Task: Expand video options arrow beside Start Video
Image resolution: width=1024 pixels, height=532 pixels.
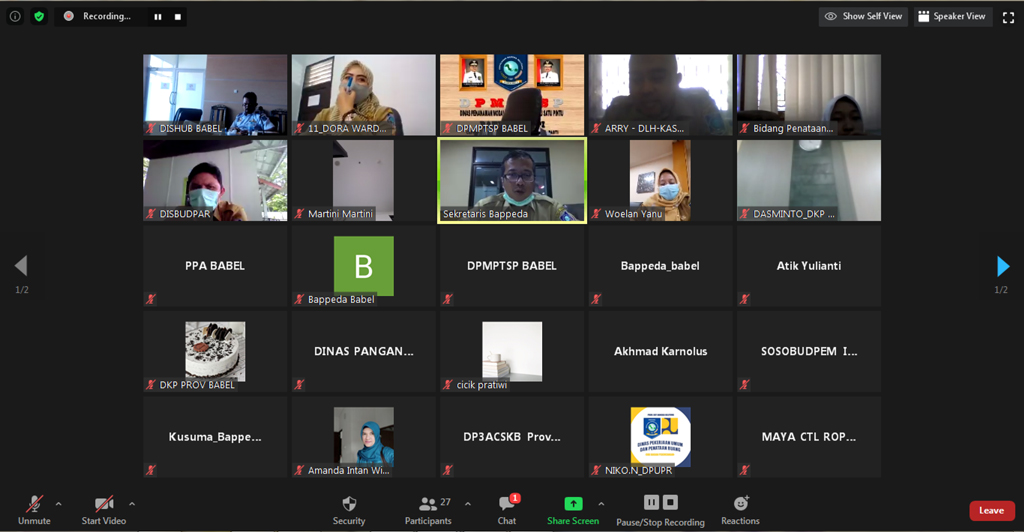Action: tap(132, 504)
